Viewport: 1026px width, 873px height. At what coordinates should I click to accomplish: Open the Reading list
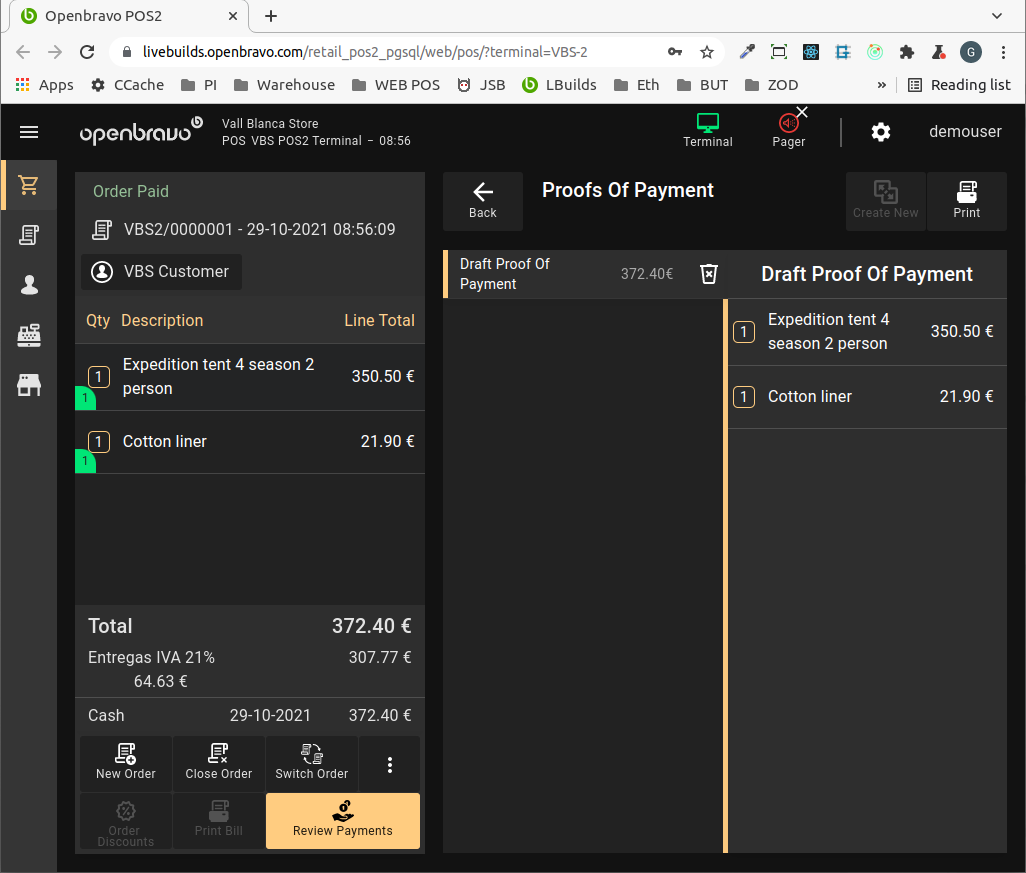tap(959, 85)
